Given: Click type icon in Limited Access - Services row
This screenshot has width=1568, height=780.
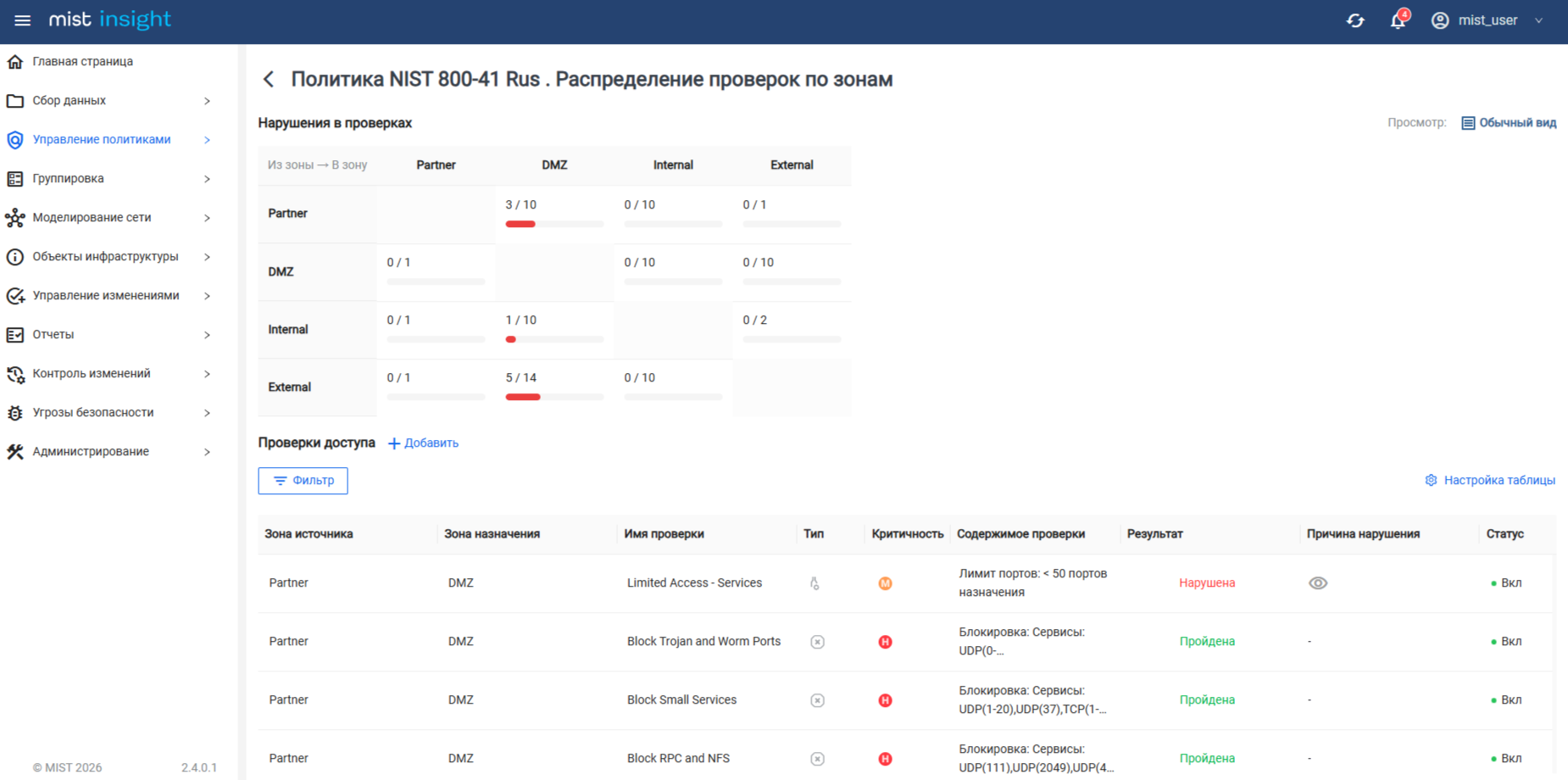Looking at the screenshot, I should click(x=815, y=583).
